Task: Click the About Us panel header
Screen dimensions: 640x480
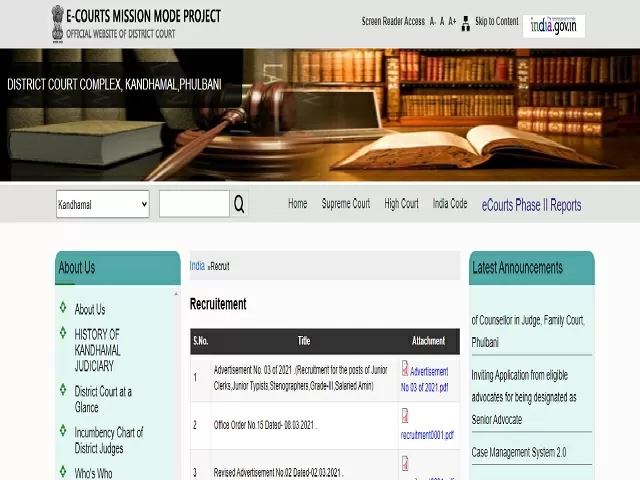Action: (x=118, y=268)
